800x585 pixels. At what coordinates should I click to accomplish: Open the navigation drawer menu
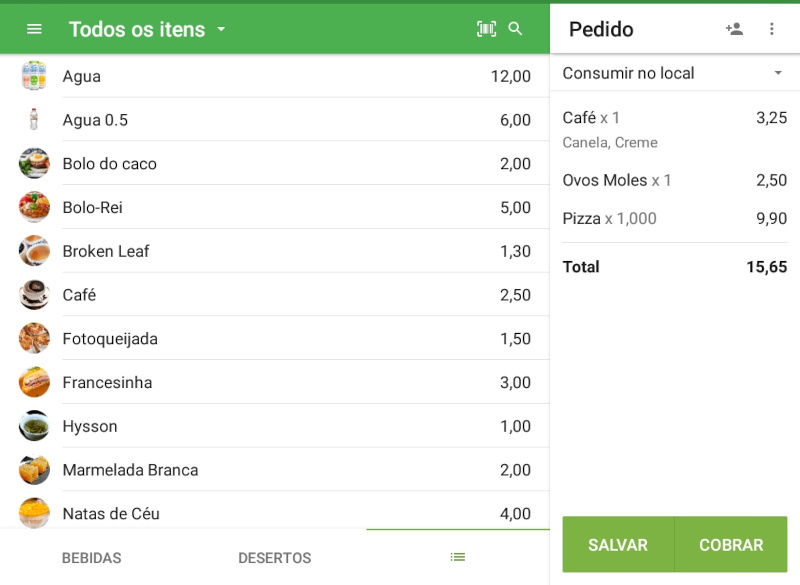coord(35,28)
